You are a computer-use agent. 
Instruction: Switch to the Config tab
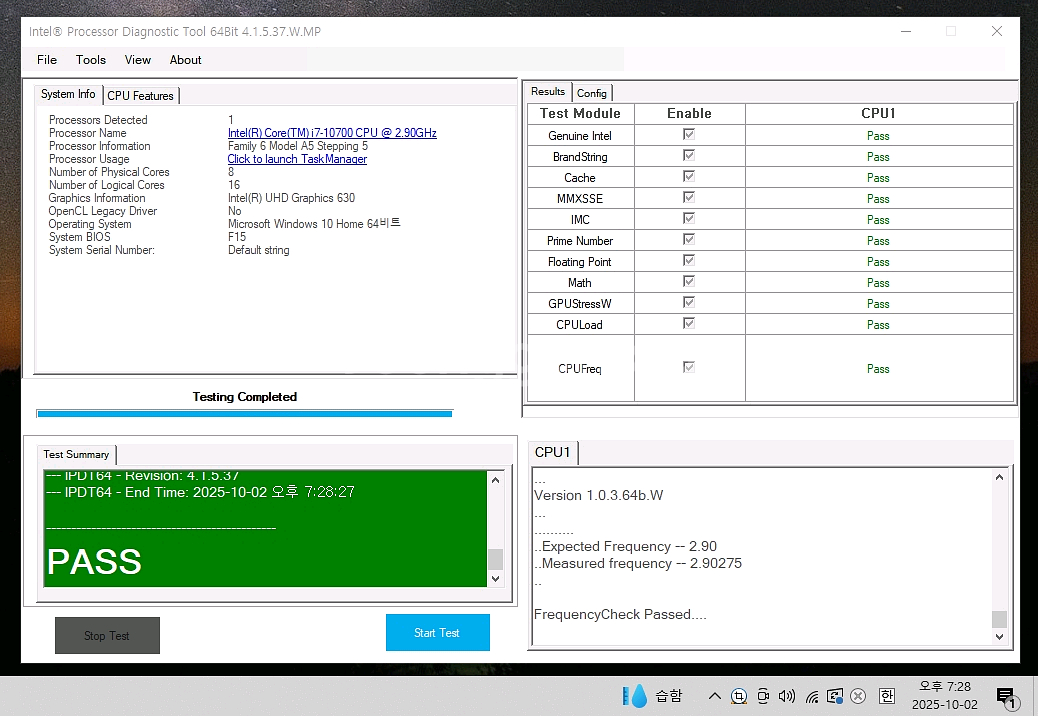pos(592,93)
